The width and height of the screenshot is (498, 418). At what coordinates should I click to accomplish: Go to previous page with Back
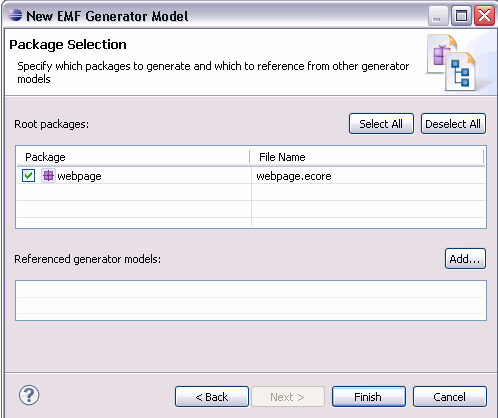[212, 397]
